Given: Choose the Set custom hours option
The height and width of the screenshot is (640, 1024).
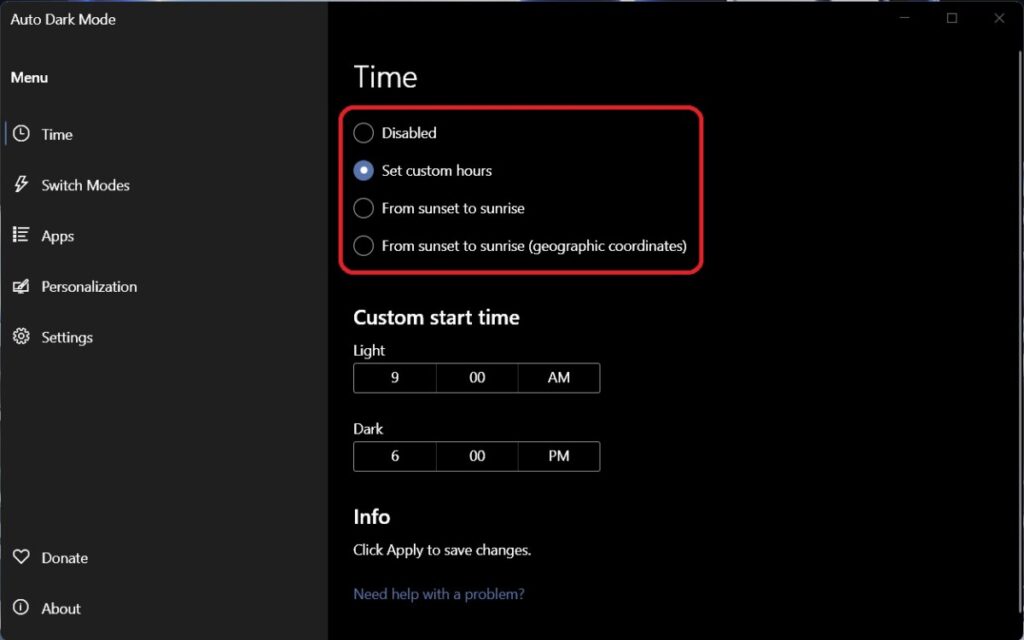Looking at the screenshot, I should tap(363, 171).
